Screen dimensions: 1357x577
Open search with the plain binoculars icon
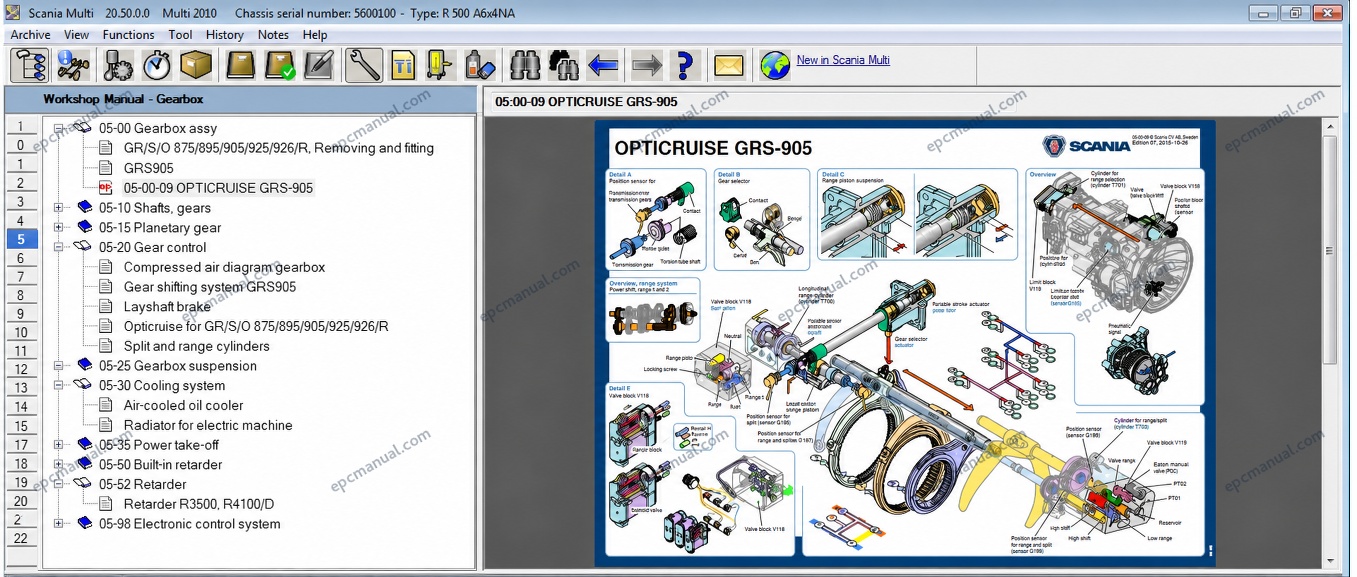coord(525,65)
